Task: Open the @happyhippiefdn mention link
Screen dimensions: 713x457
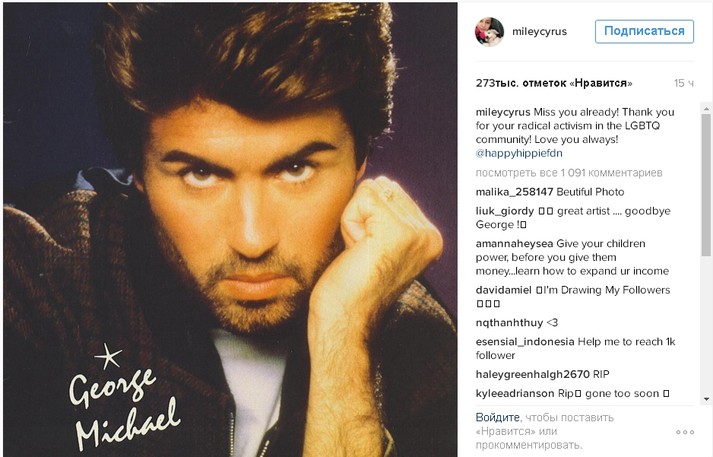Action: (519, 153)
